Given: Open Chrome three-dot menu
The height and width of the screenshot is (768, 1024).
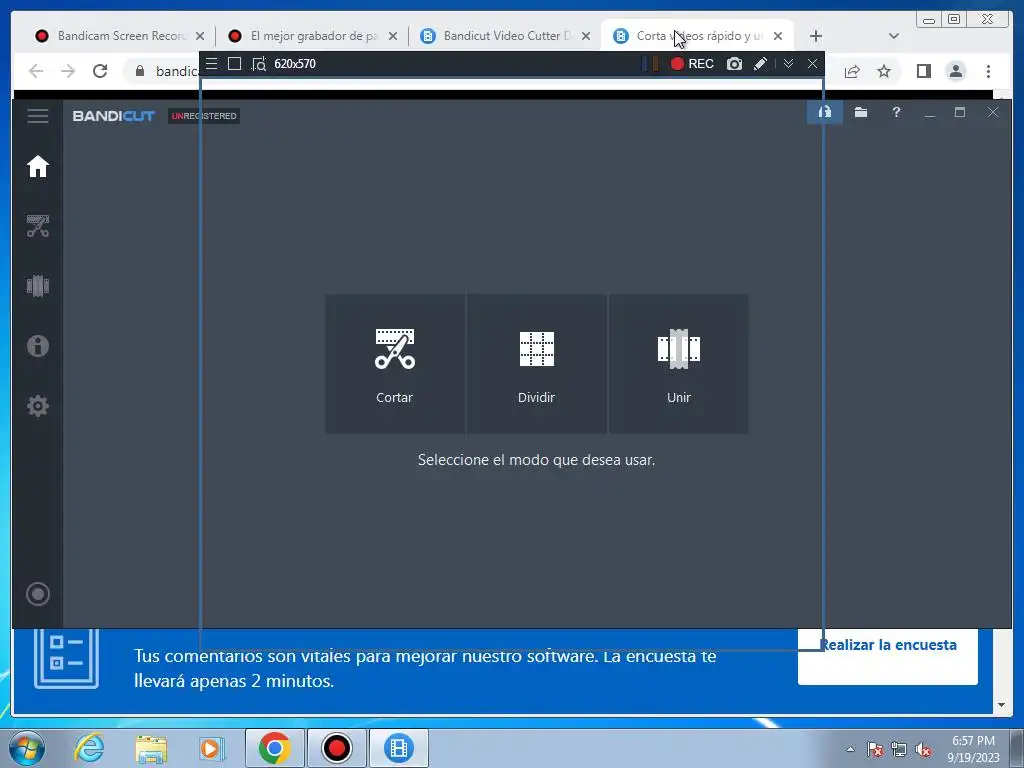Looking at the screenshot, I should point(988,71).
